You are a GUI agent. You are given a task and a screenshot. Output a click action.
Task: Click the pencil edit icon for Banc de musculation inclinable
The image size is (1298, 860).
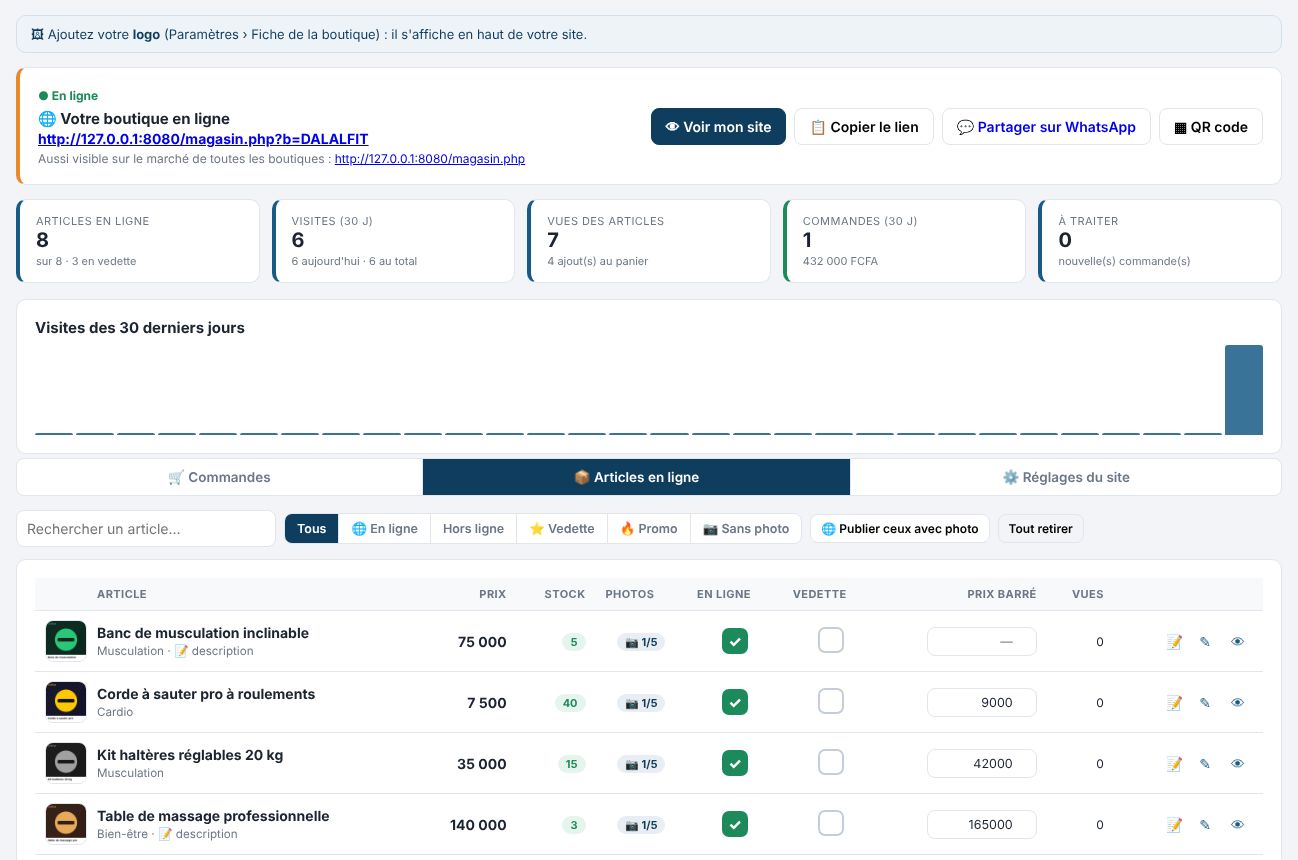(x=1205, y=642)
